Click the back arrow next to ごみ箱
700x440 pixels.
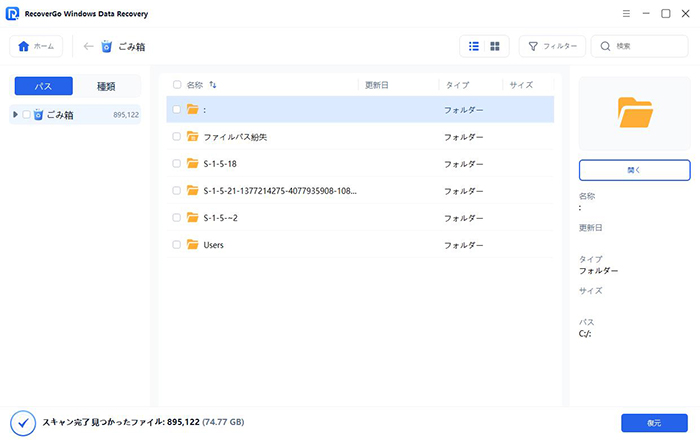(88, 46)
